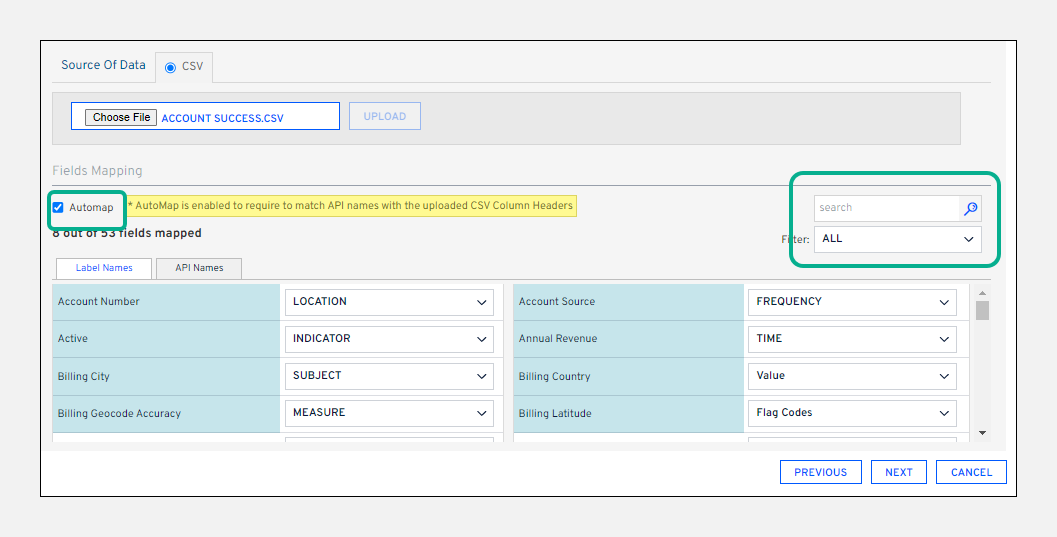
Task: Switch to the Label Names tab
Action: tap(104, 268)
